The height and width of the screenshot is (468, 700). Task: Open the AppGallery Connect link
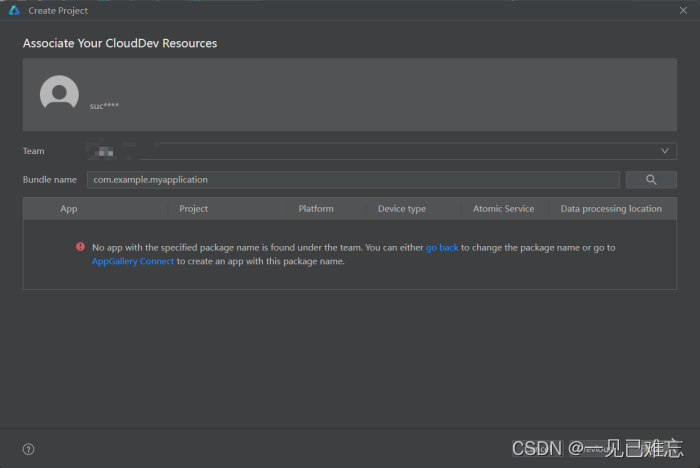click(x=133, y=261)
